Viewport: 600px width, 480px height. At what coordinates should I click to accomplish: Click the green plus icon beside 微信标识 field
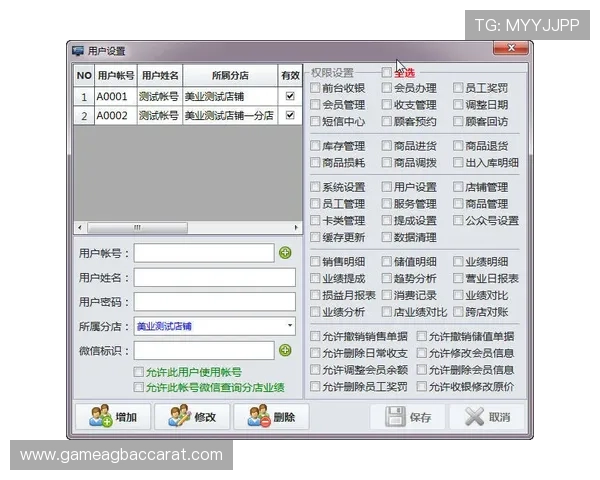click(285, 350)
